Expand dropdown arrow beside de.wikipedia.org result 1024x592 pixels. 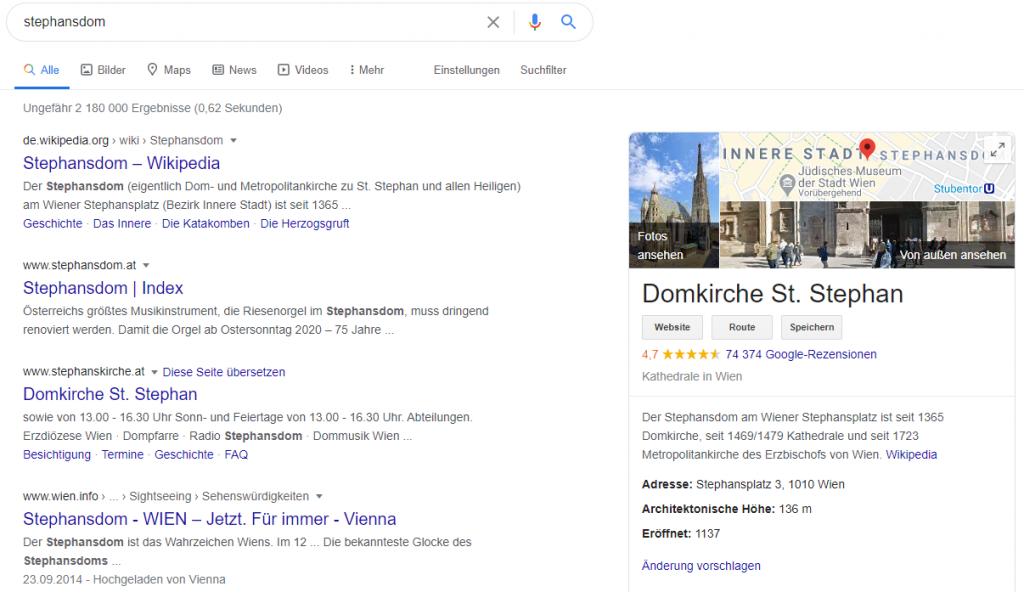[x=233, y=140]
